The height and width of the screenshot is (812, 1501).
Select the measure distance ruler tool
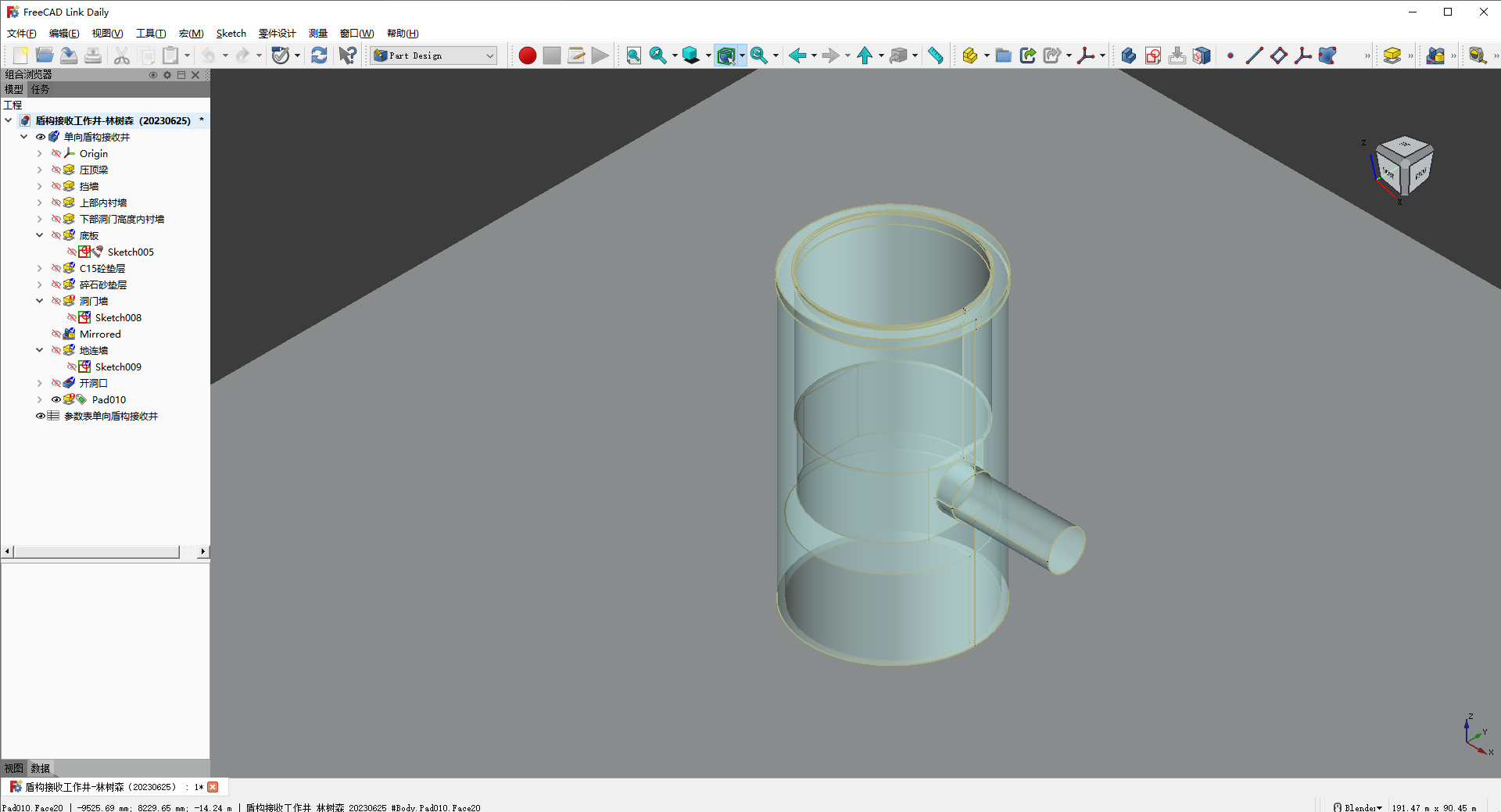tap(935, 55)
